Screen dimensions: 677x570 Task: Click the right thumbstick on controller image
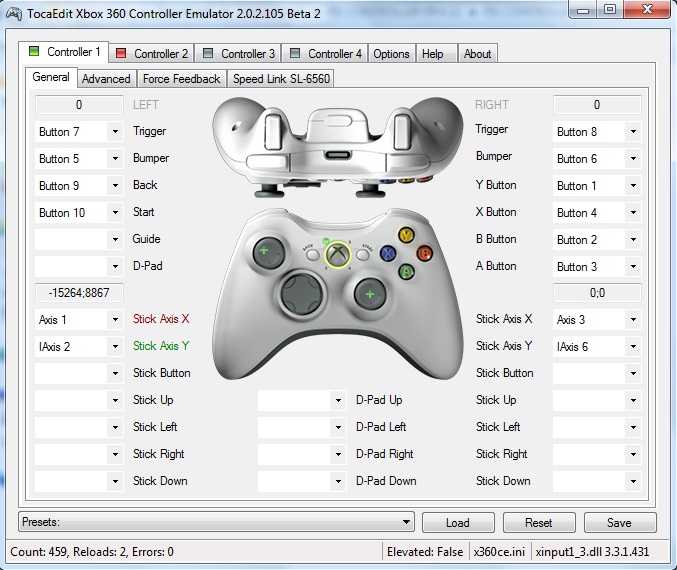pos(370,294)
